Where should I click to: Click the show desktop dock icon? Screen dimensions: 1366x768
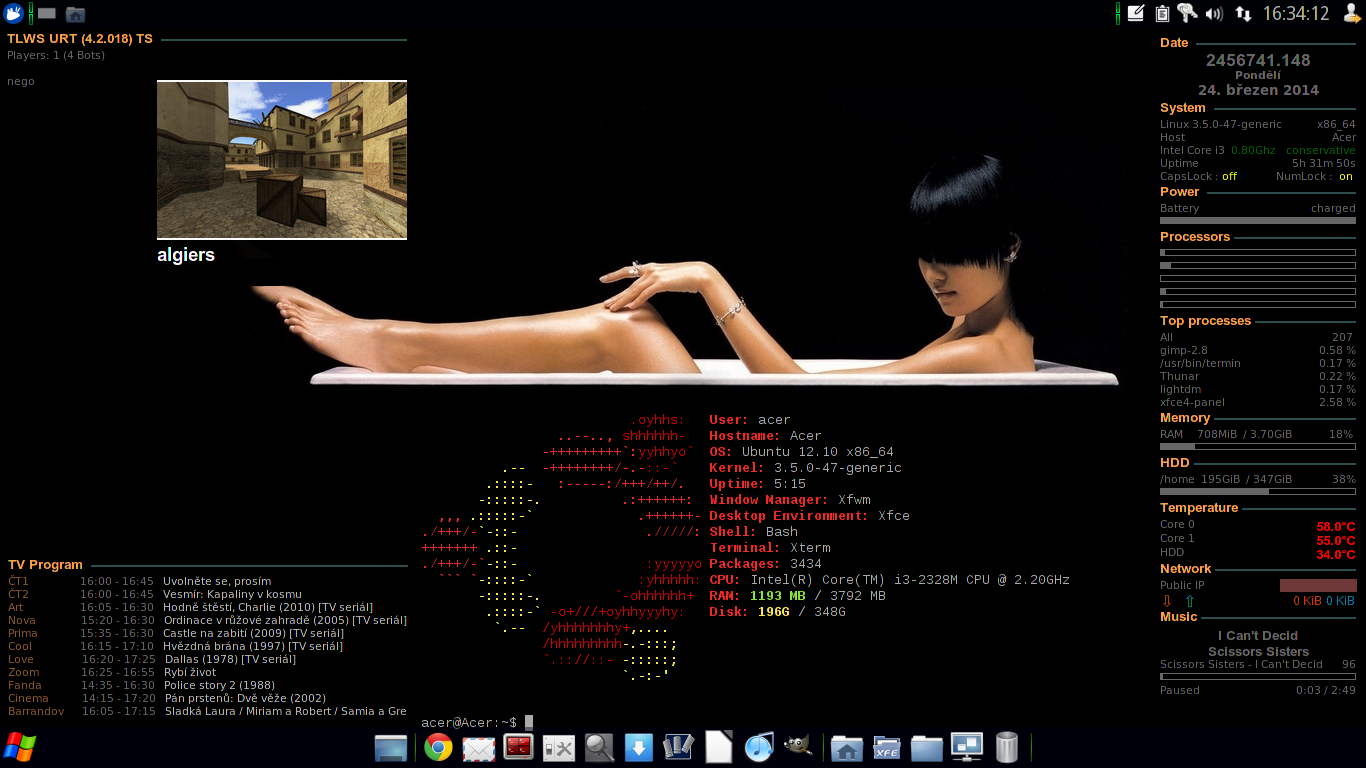point(391,747)
